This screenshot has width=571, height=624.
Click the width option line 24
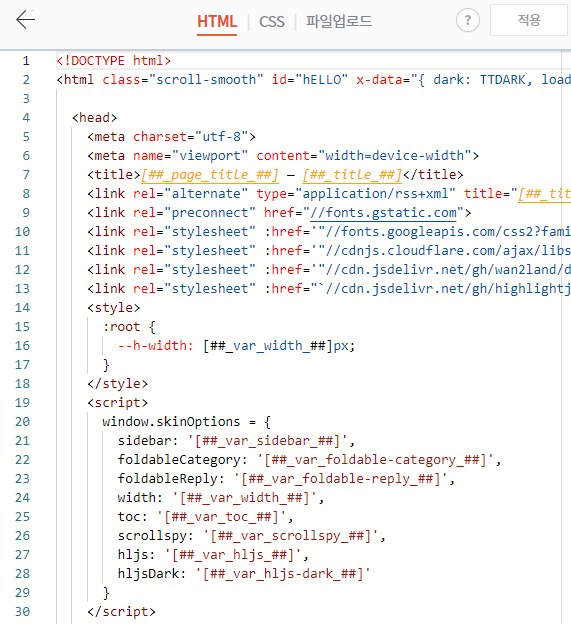pos(221,498)
